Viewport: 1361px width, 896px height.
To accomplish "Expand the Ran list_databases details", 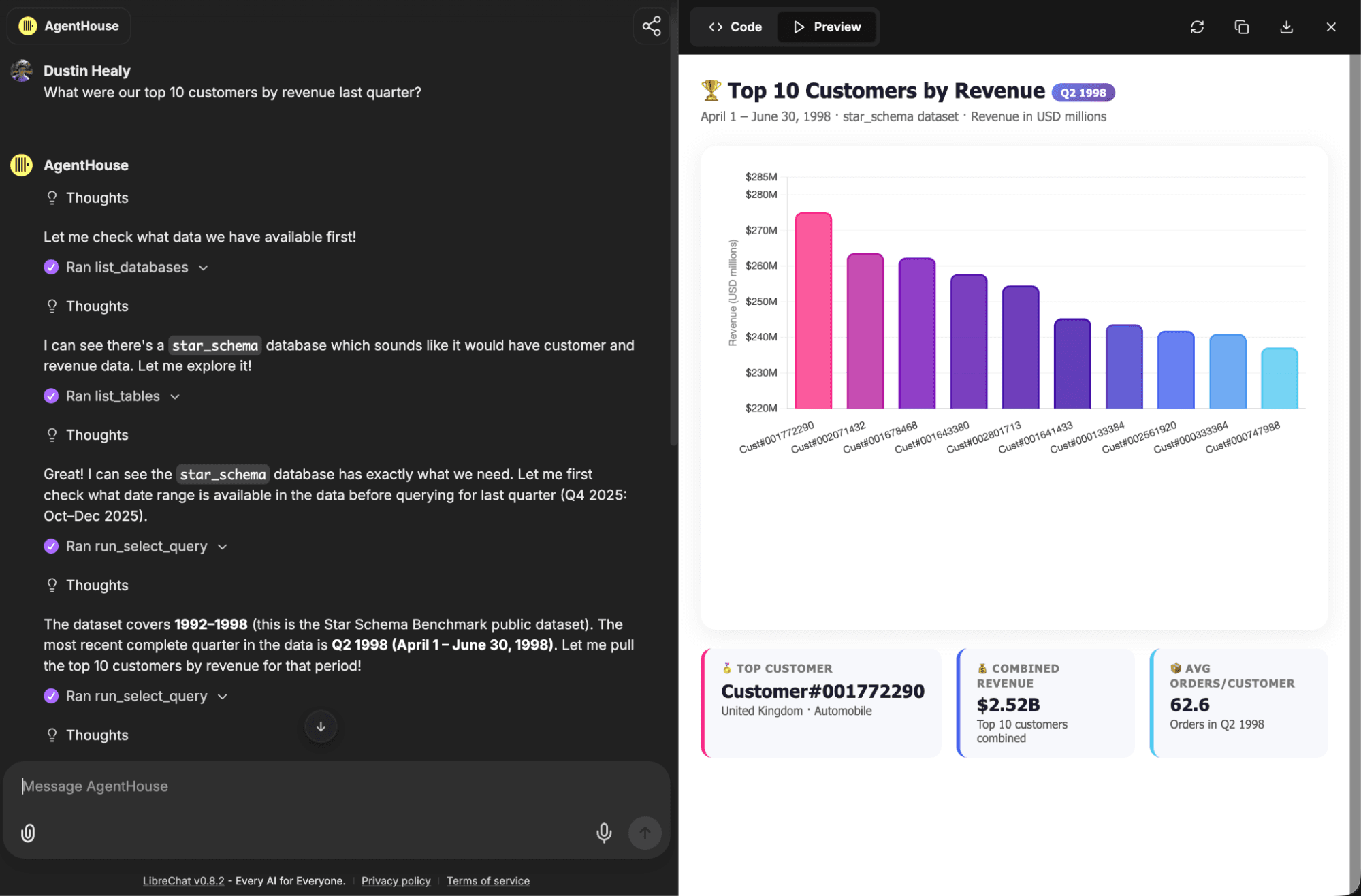I will tap(127, 268).
